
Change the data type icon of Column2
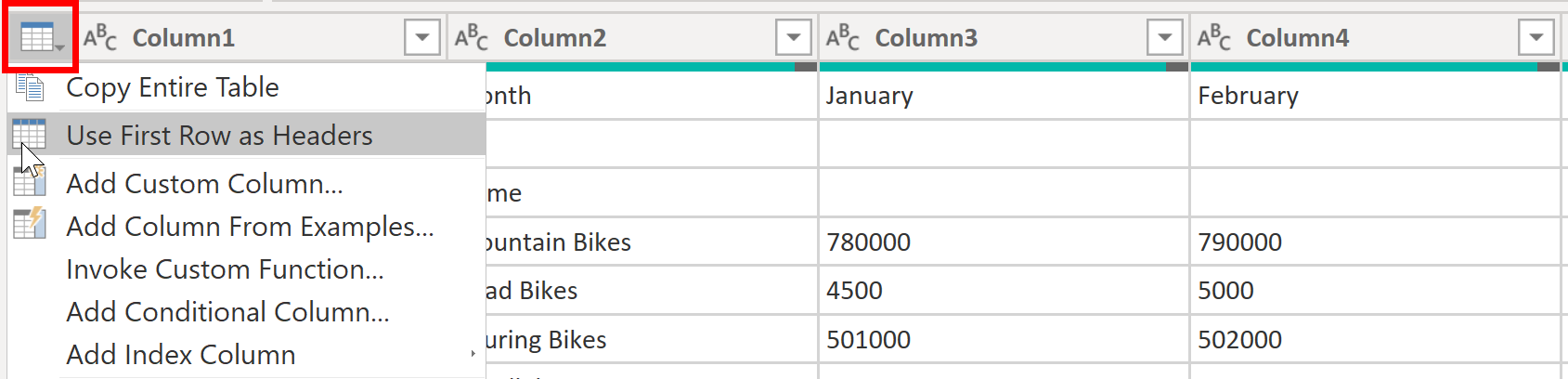(472, 38)
